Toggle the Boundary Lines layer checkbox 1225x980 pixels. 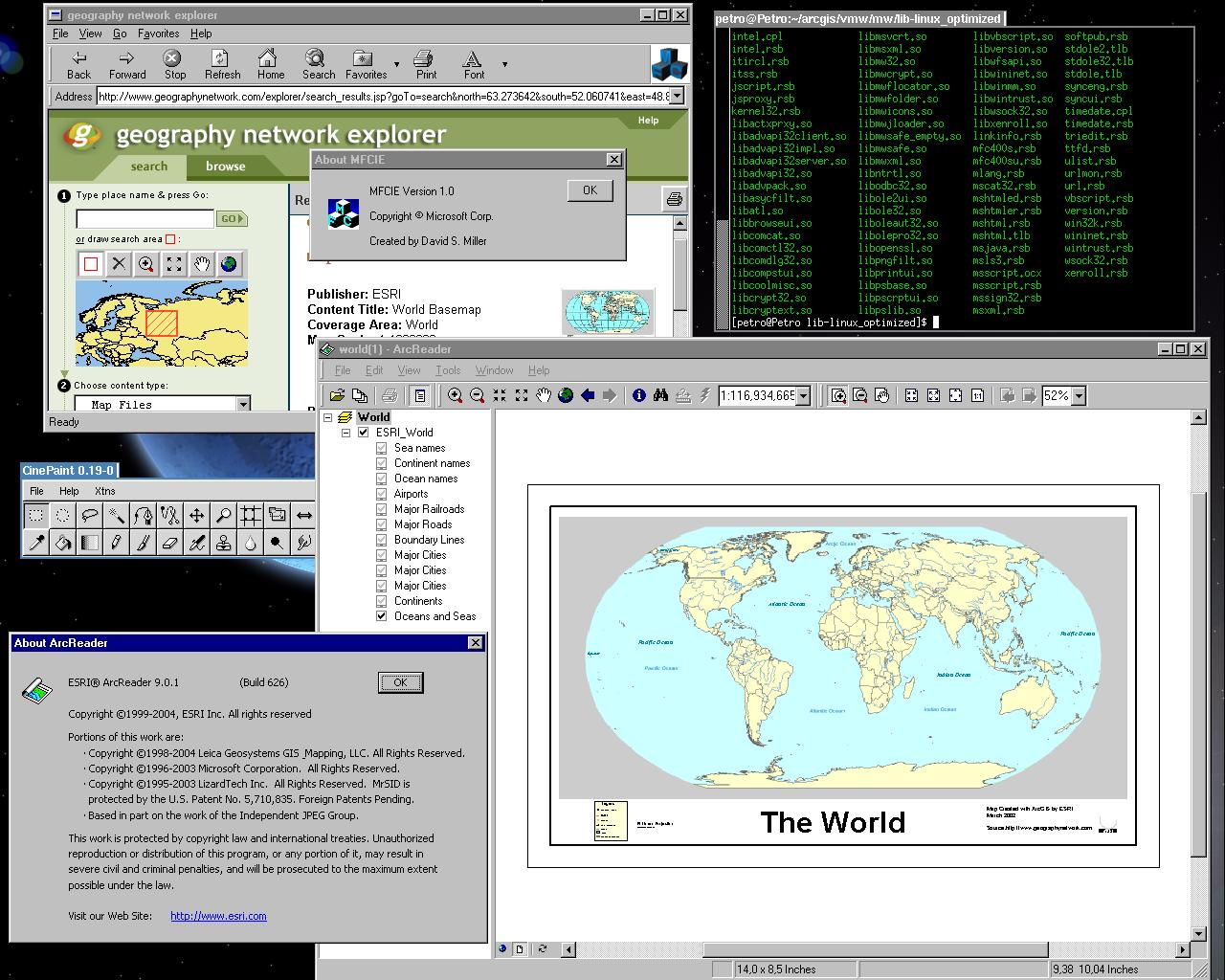pyautogui.click(x=382, y=540)
